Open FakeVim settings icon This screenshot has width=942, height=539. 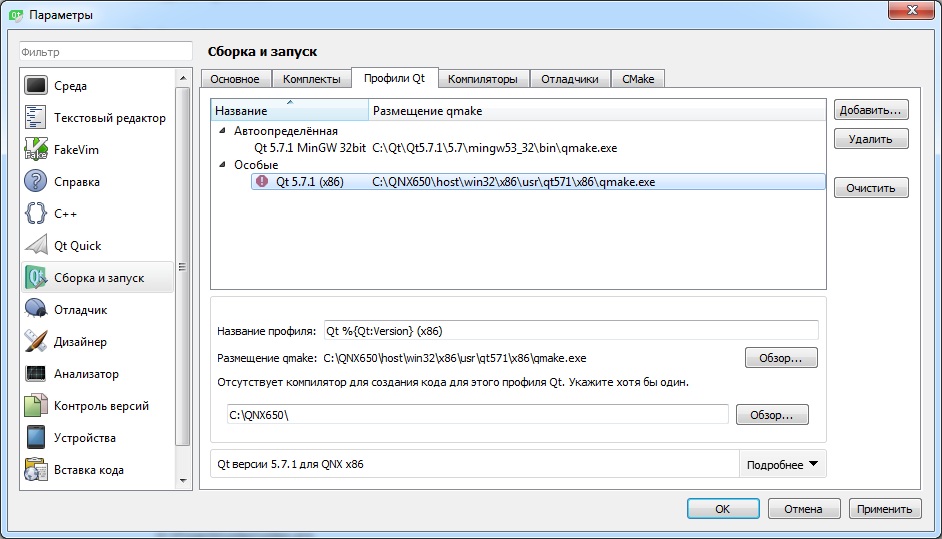pos(35,149)
